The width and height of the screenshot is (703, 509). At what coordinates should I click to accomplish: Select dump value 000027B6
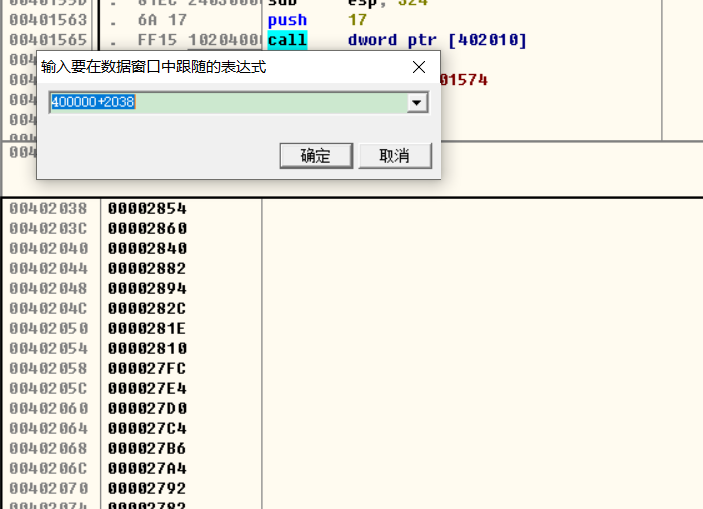pyautogui.click(x=147, y=448)
